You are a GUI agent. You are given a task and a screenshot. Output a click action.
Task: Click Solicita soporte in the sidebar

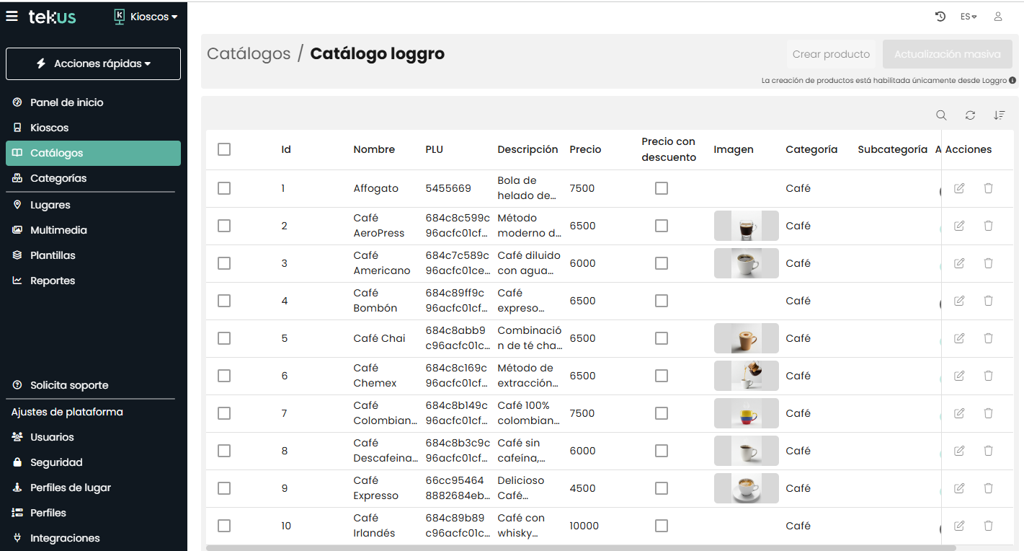[x=69, y=385]
